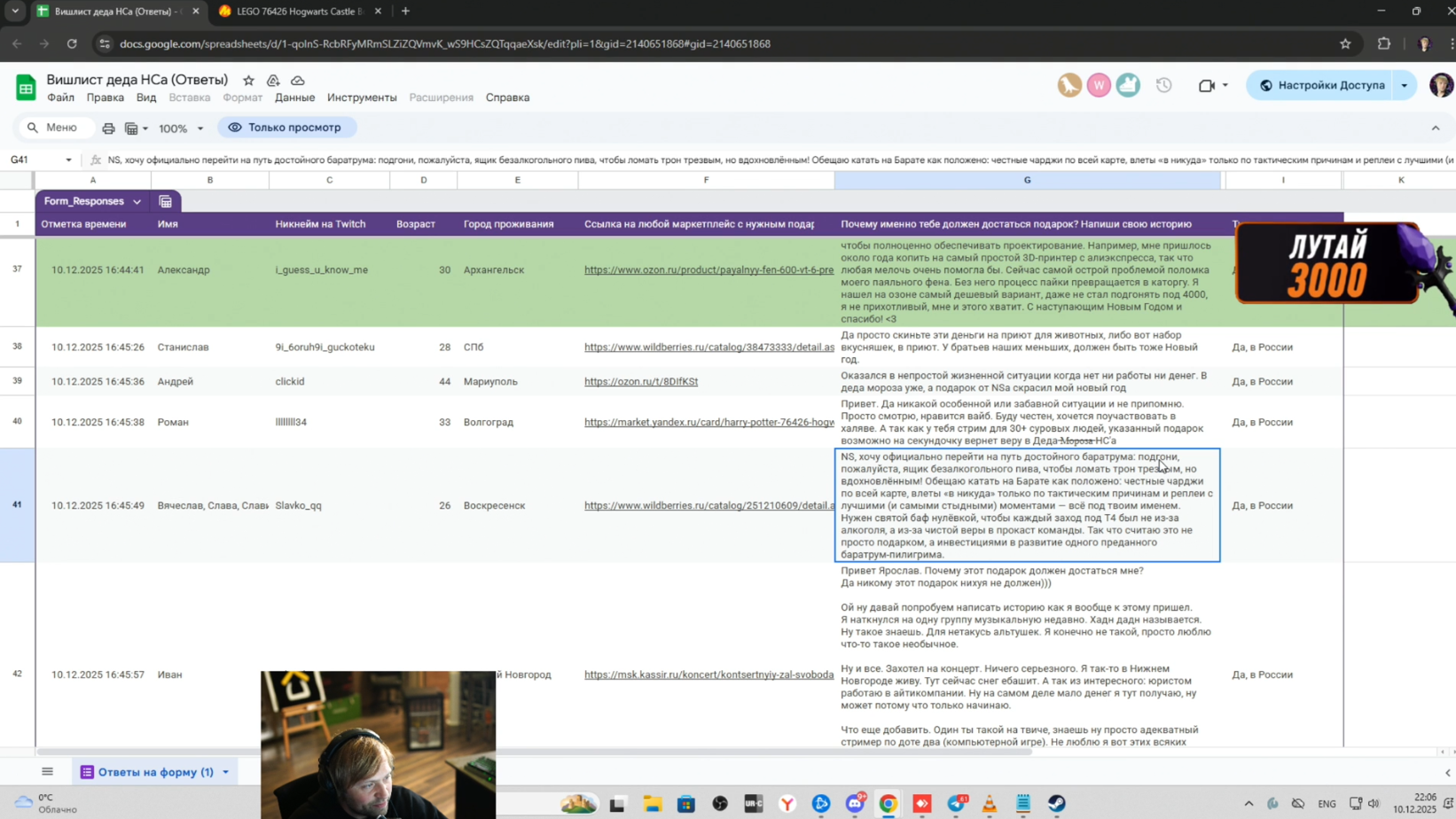
Task: Open the filter views table icon
Action: (131, 129)
